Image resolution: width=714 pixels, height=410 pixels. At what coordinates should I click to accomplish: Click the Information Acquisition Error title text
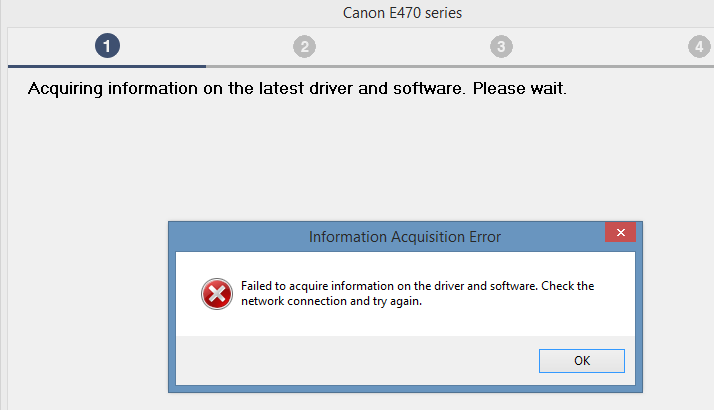tap(405, 237)
